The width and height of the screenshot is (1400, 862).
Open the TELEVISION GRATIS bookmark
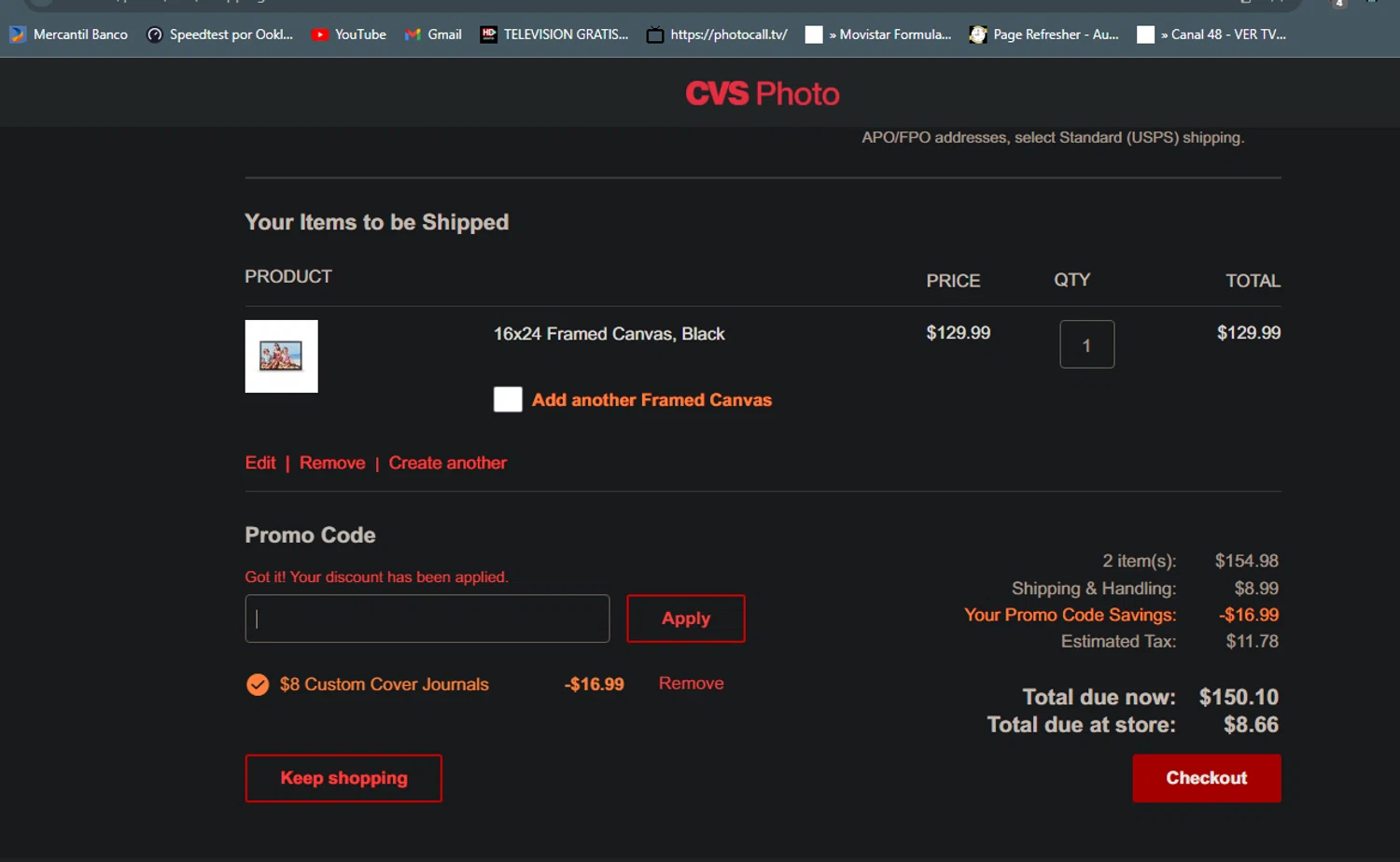pos(554,35)
